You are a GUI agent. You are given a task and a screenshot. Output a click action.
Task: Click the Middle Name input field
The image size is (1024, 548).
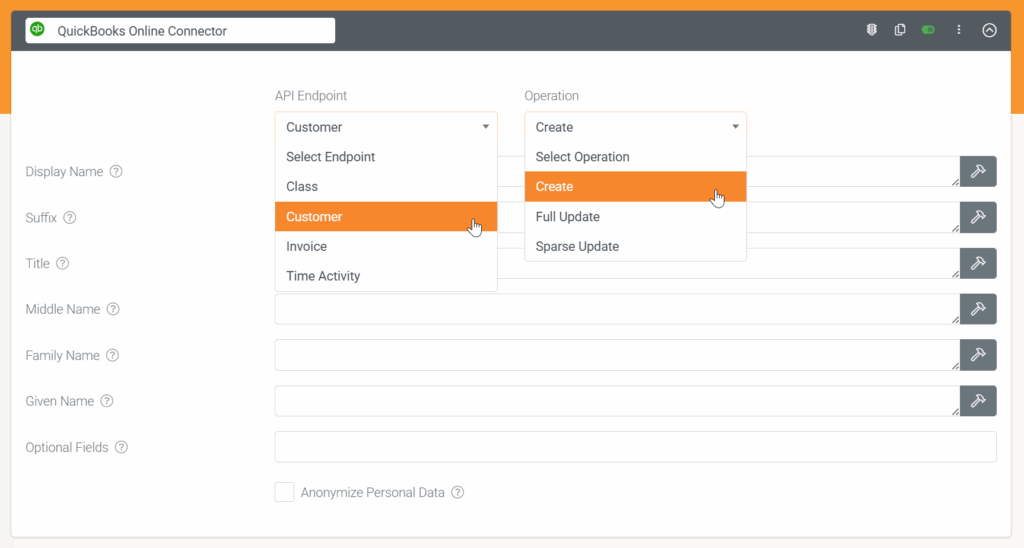(617, 309)
